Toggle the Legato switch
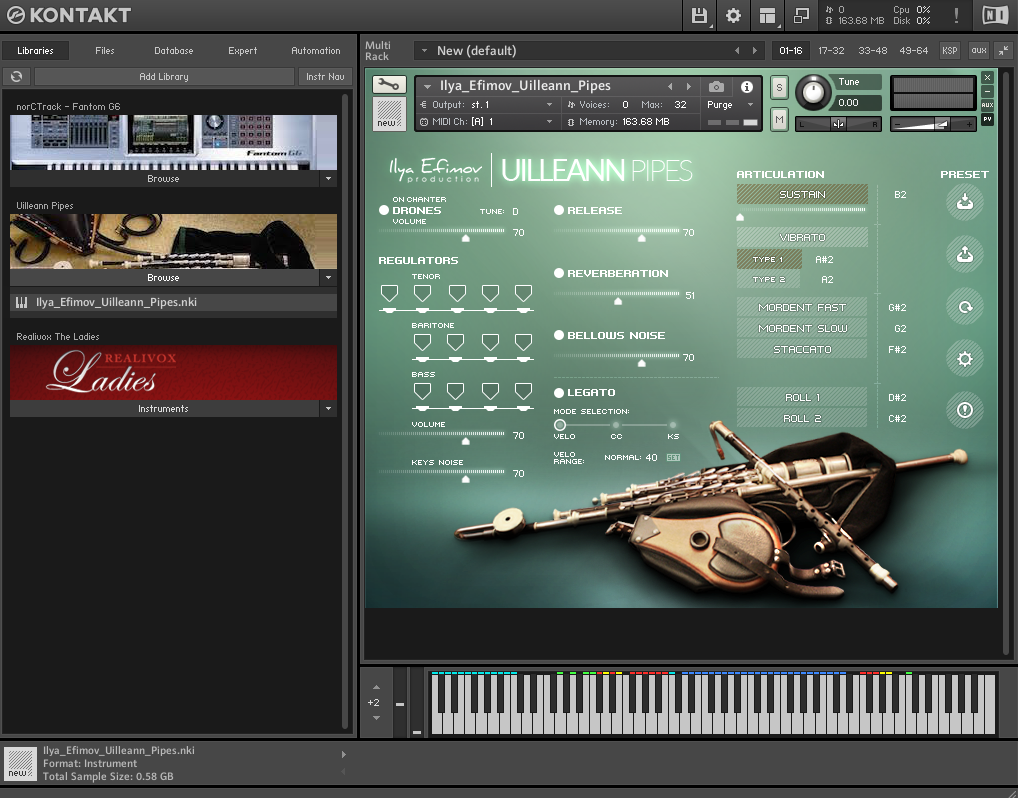The height and width of the screenshot is (798, 1018). coord(558,392)
